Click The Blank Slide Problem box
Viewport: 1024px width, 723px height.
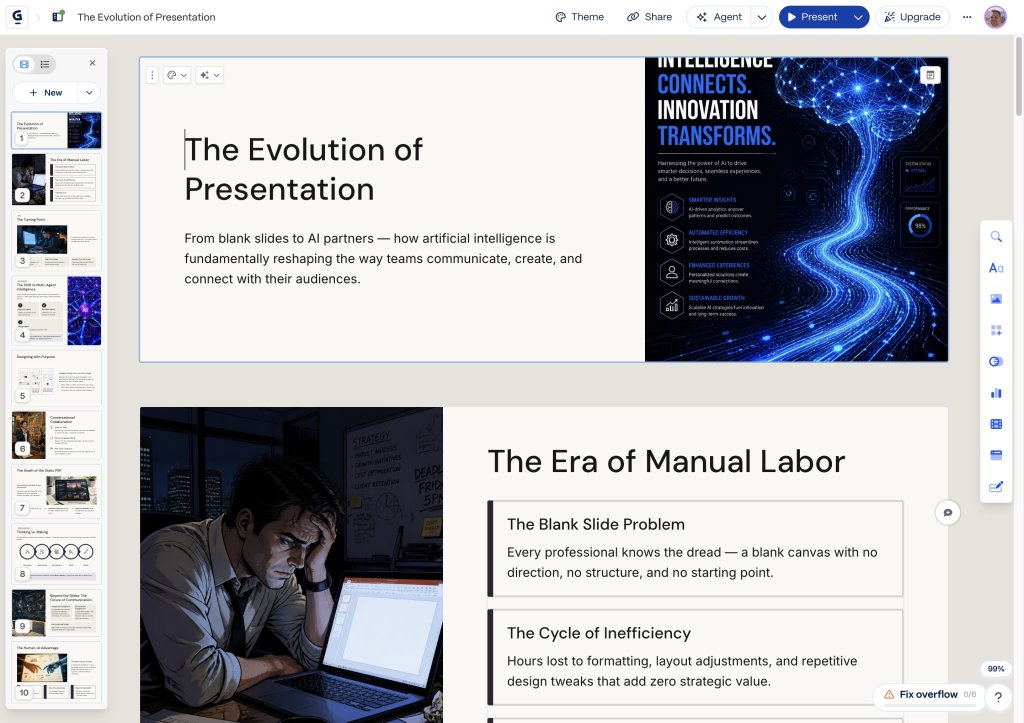pyautogui.click(x=696, y=549)
